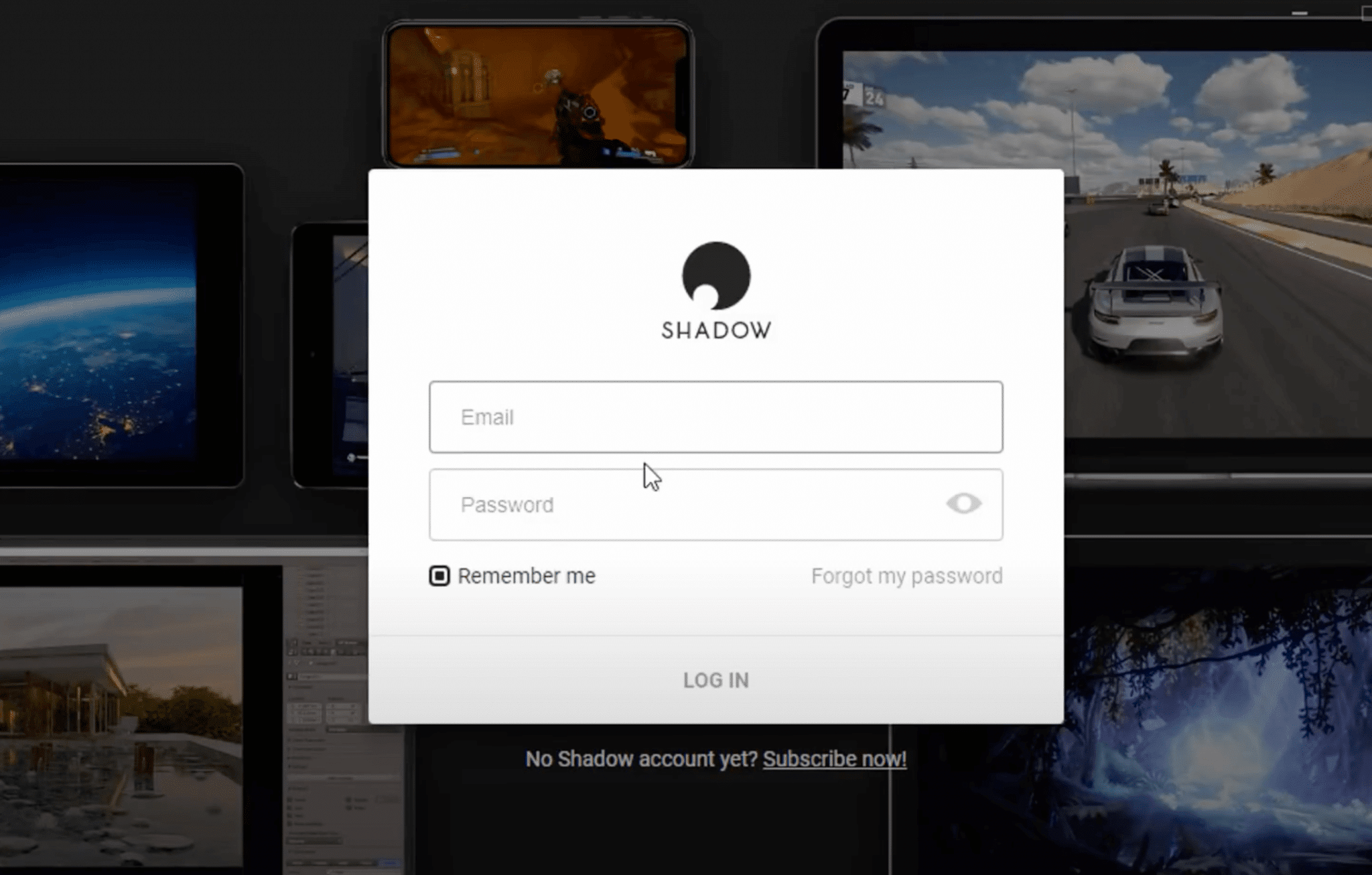
Task: Click the maximize window icon at corner
Action: pos(1367,13)
